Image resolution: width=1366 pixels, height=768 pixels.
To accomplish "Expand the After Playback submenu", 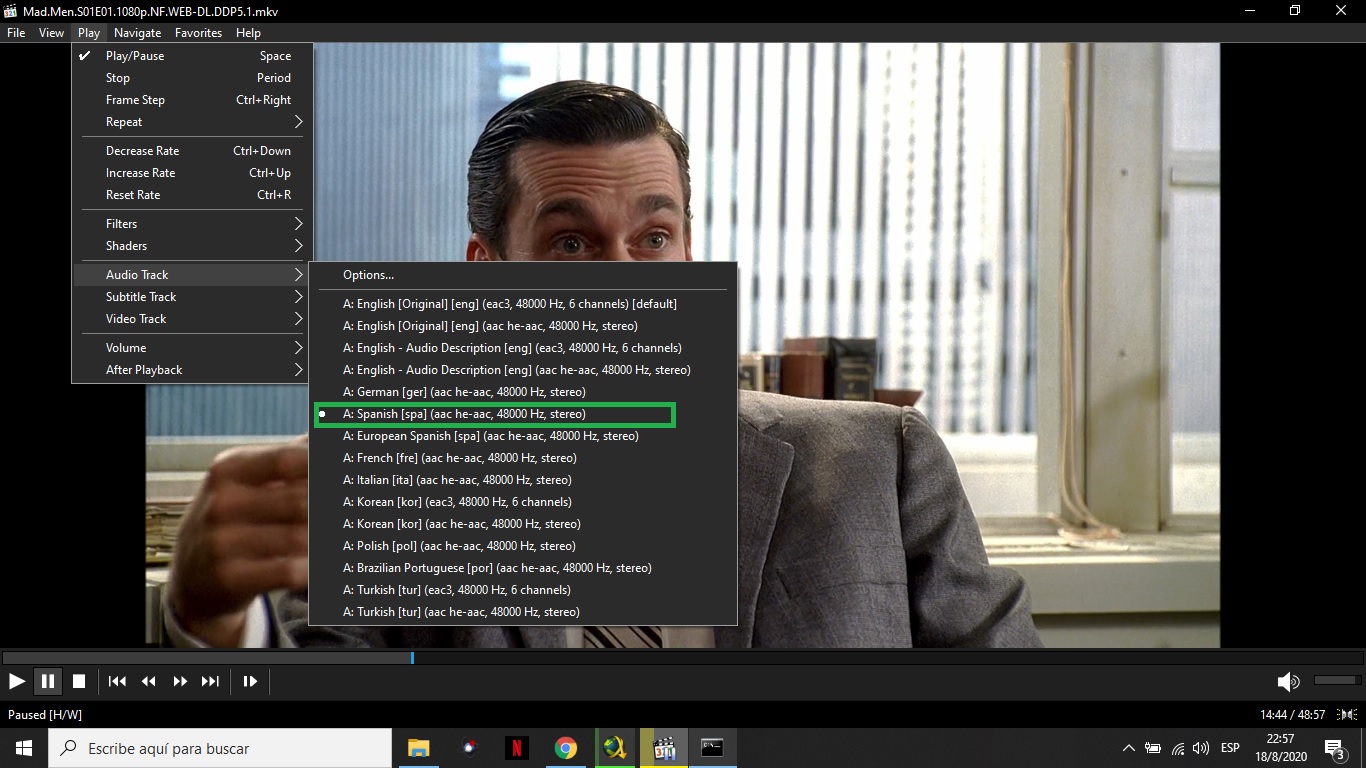I will point(192,370).
